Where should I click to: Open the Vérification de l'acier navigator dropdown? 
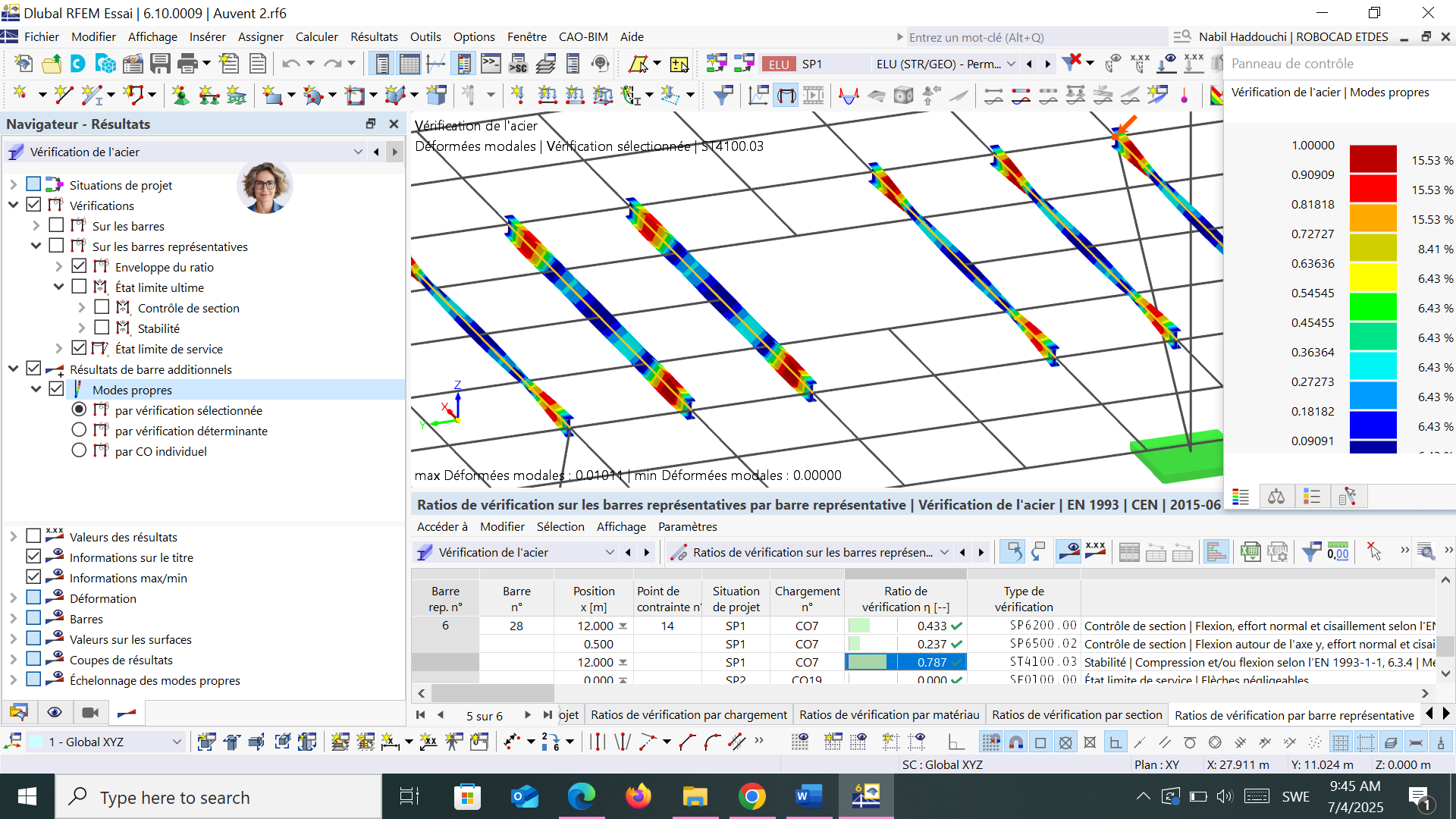coord(358,152)
